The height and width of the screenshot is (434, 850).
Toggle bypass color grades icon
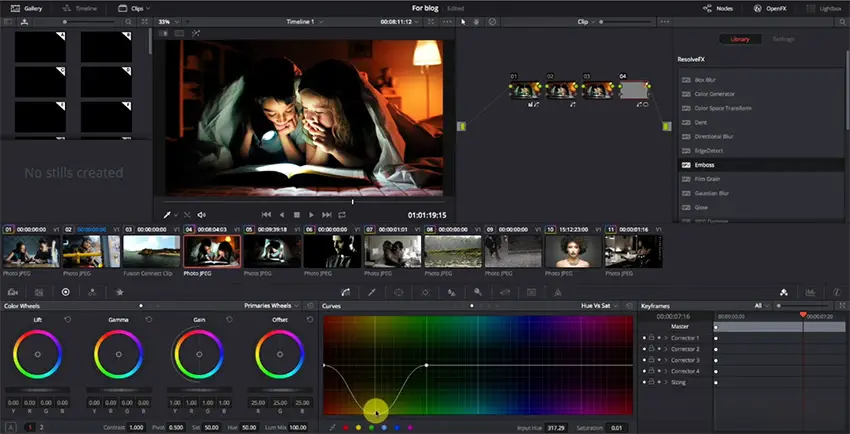pyautogui.click(x=492, y=22)
